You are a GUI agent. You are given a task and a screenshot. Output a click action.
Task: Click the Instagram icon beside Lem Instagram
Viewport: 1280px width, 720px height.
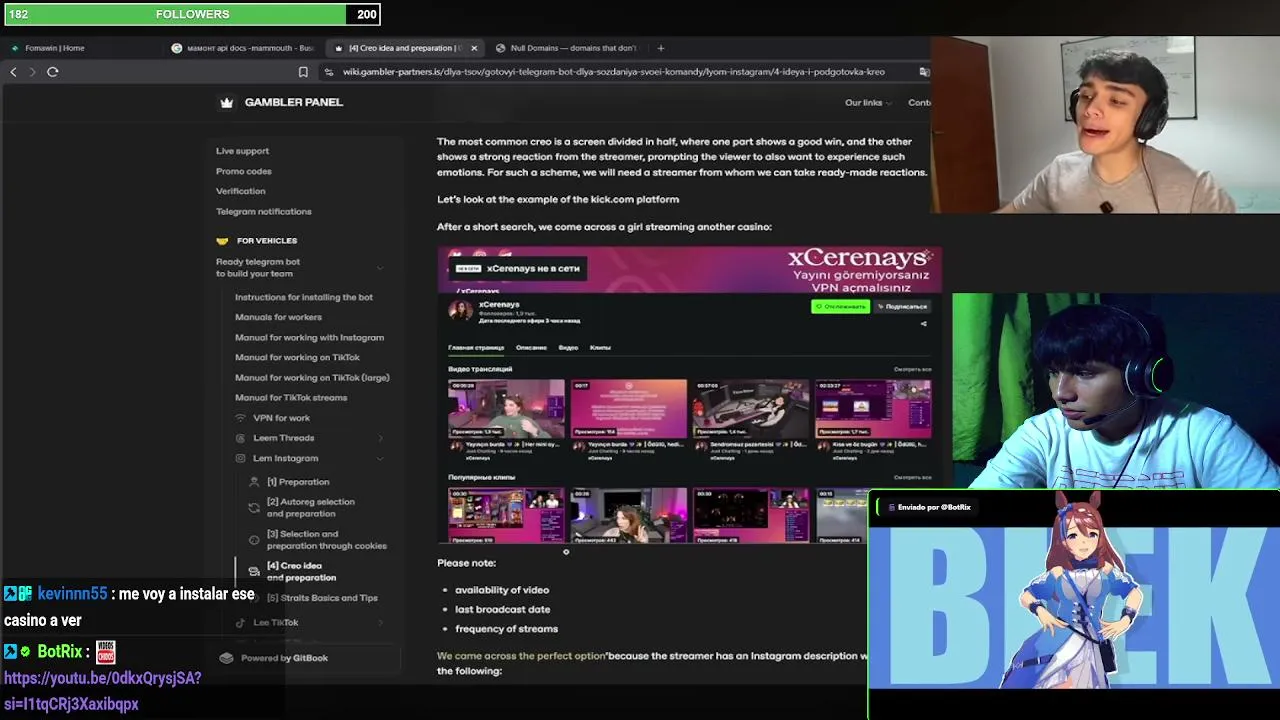(x=240, y=458)
